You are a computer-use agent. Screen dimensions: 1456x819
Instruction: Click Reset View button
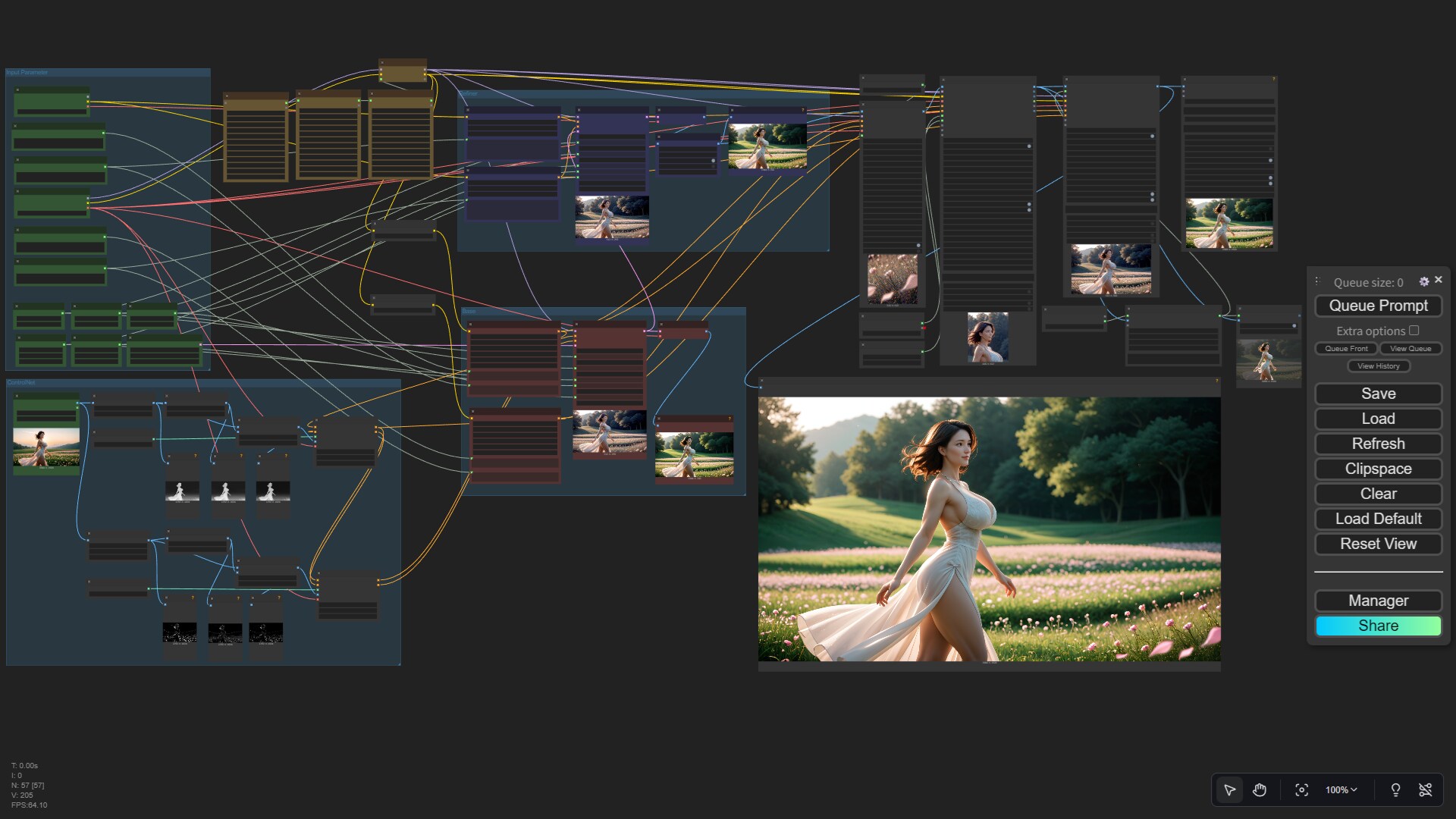(1378, 544)
